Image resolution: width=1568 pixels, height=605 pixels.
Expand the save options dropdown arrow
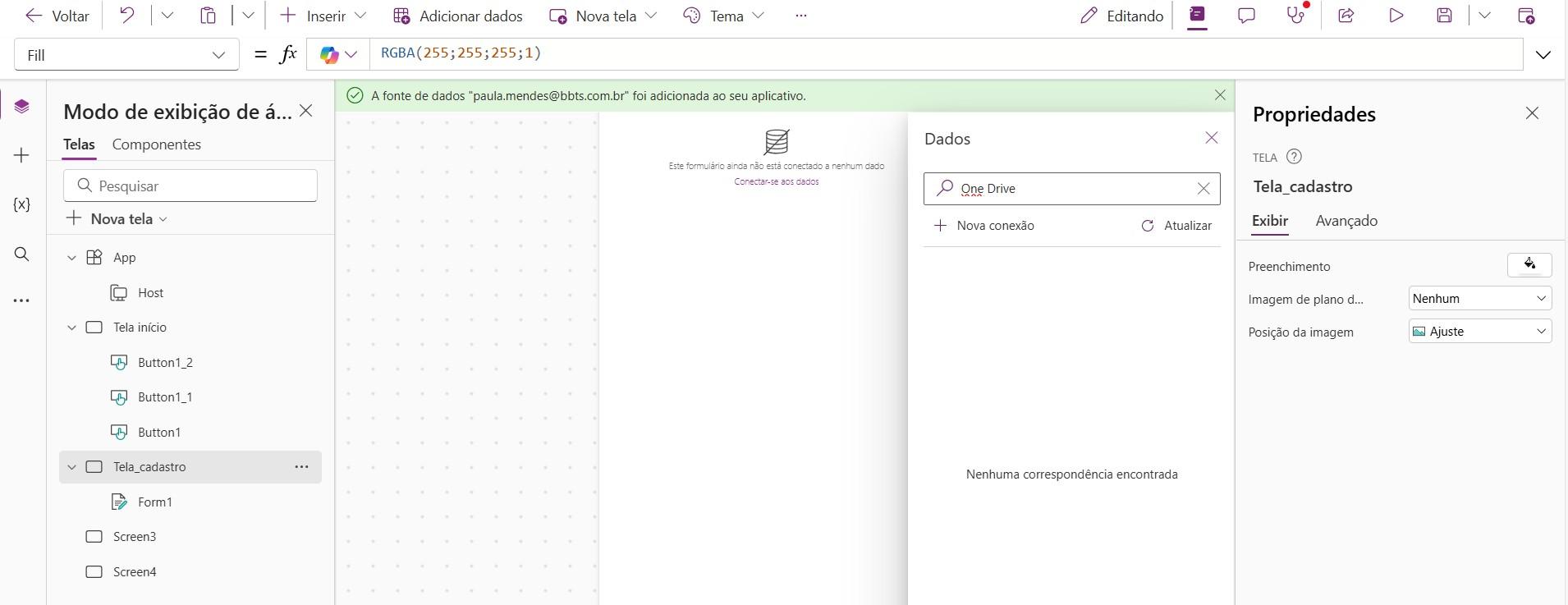click(1484, 16)
